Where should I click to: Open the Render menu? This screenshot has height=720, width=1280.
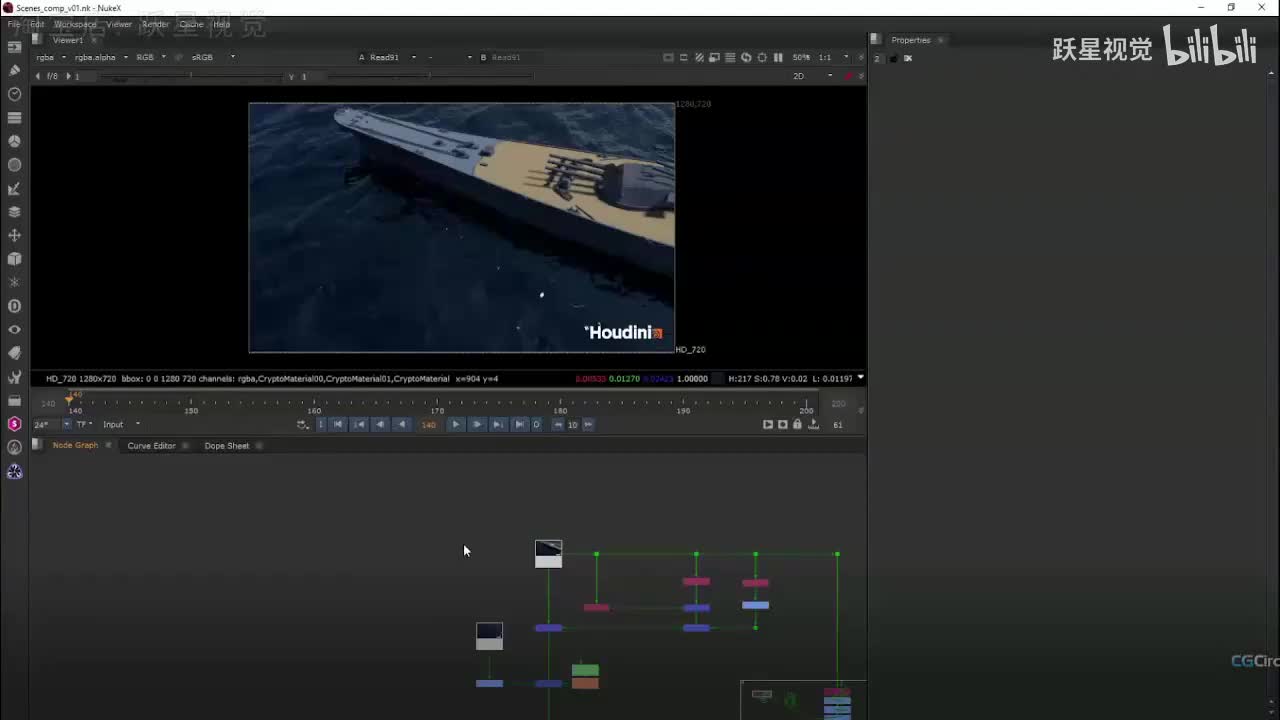(155, 24)
